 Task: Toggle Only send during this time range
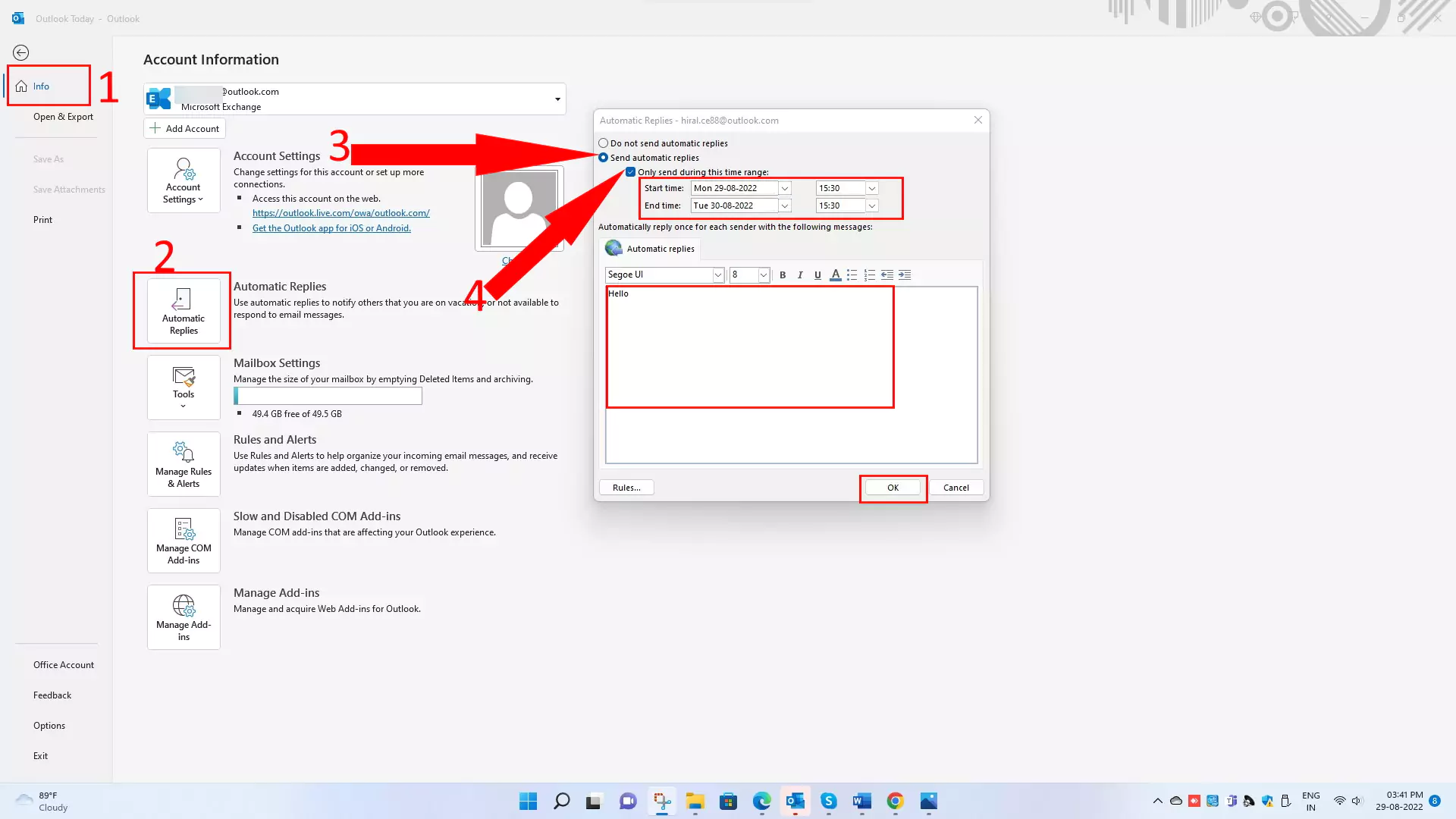point(631,172)
